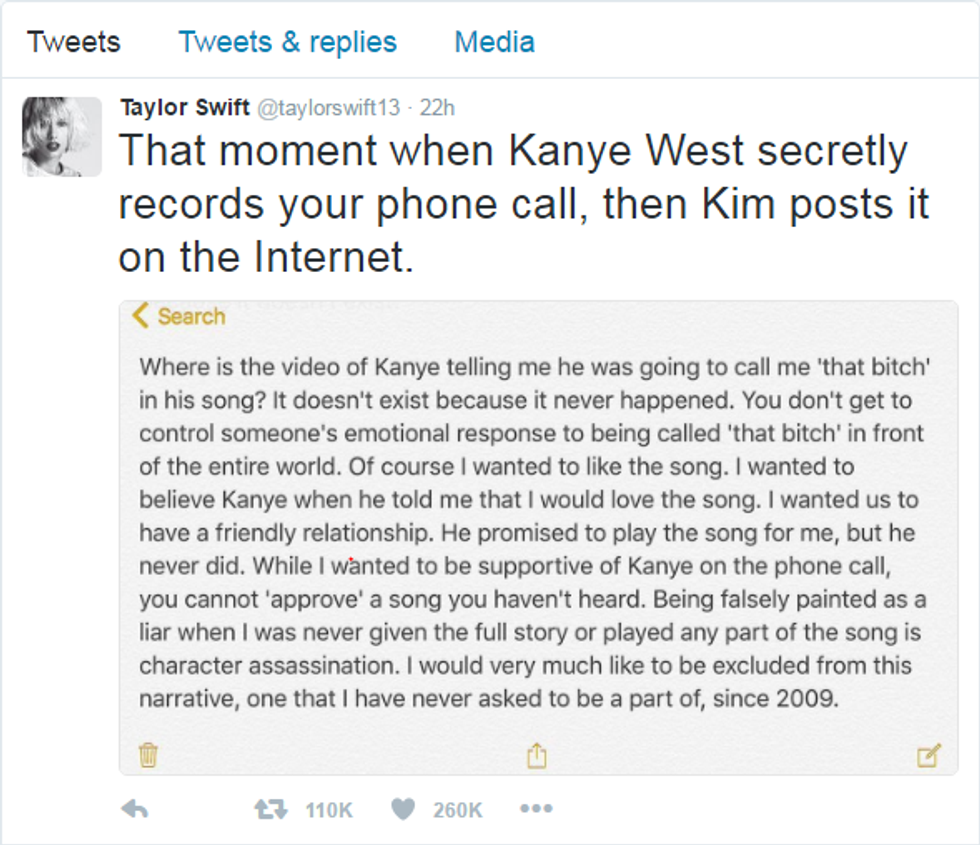View the 110K retweet count
This screenshot has width=980, height=845.
[329, 810]
